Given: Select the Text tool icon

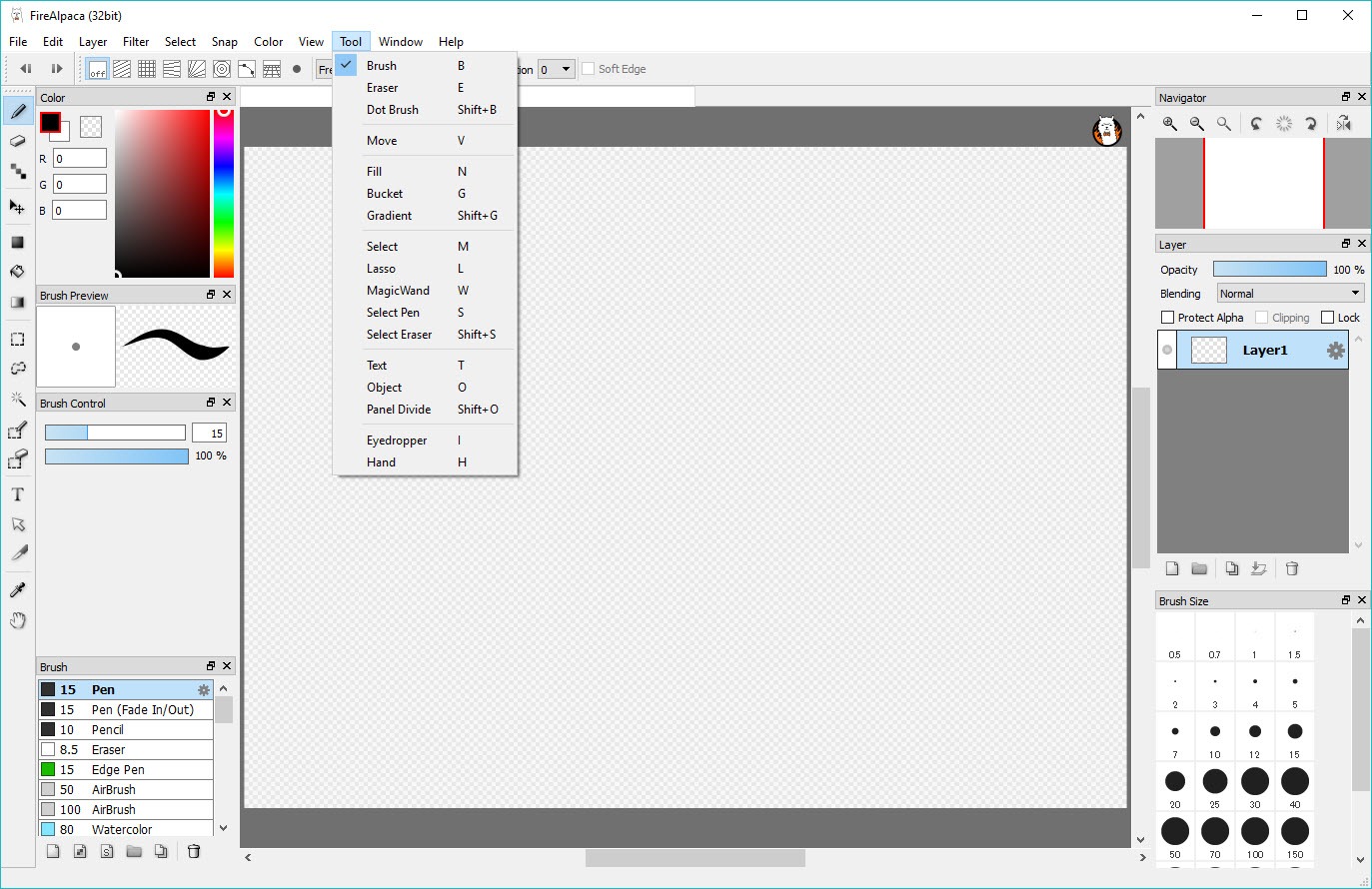Looking at the screenshot, I should 17,494.
